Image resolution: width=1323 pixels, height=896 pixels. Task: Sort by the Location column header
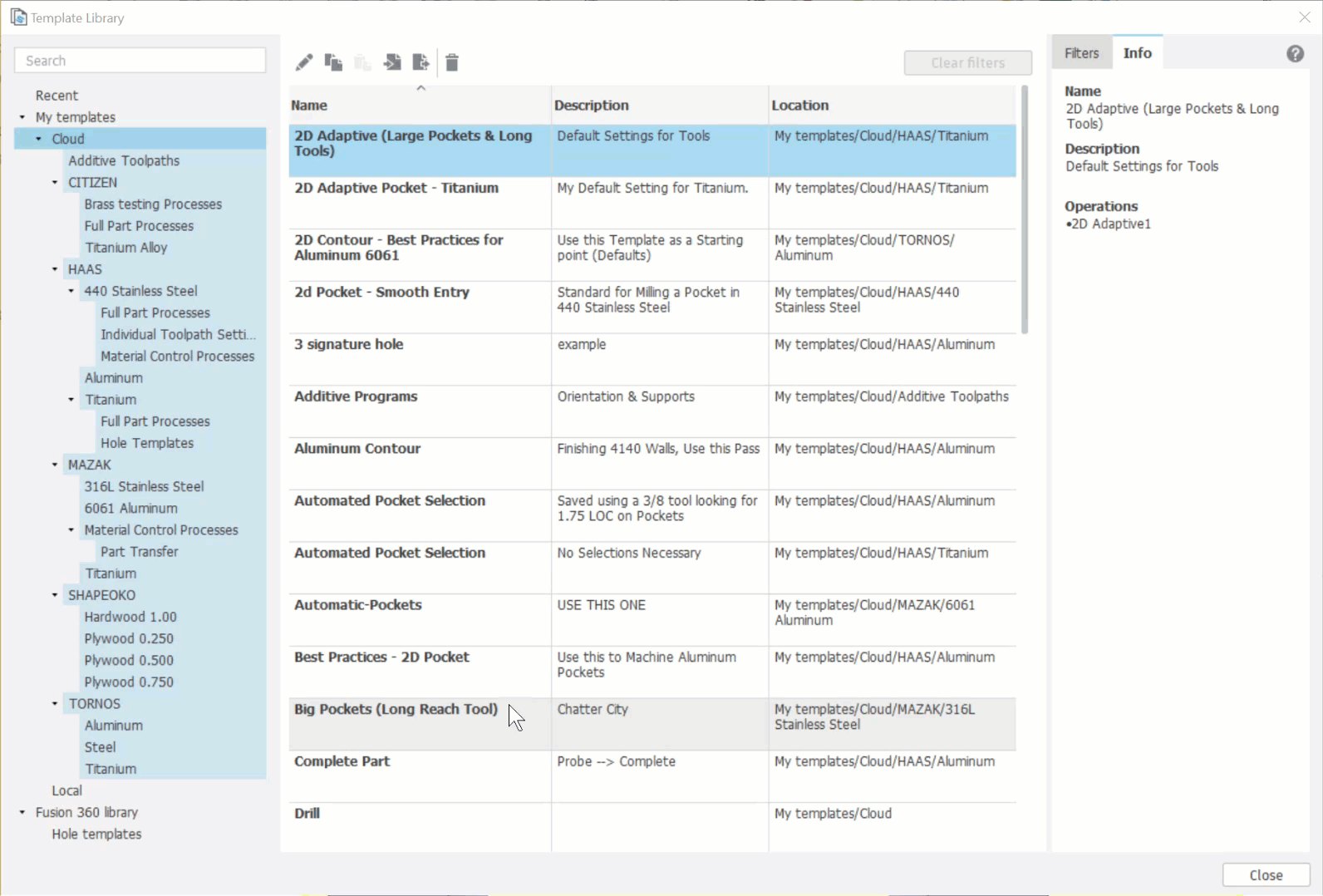point(892,106)
